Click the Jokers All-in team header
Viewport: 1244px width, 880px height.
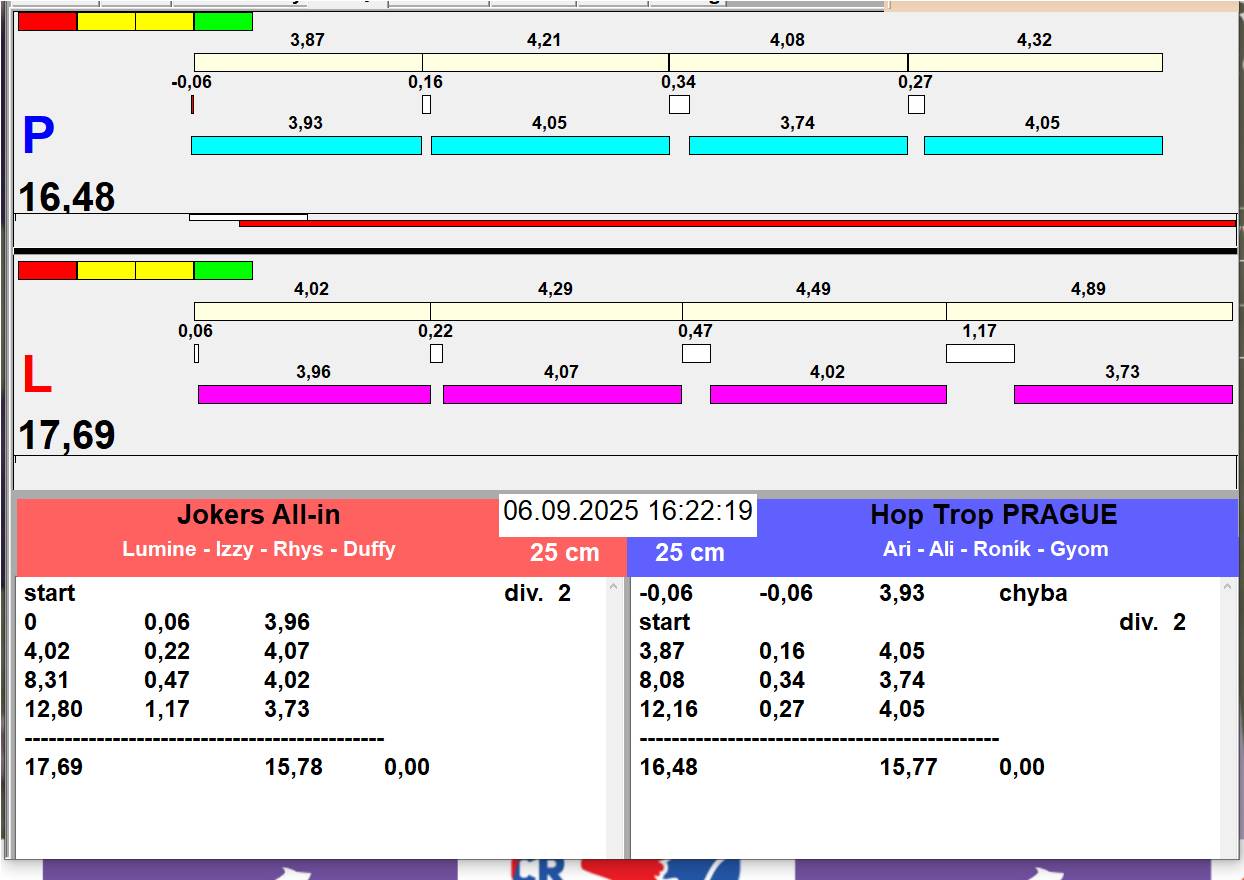pos(259,515)
